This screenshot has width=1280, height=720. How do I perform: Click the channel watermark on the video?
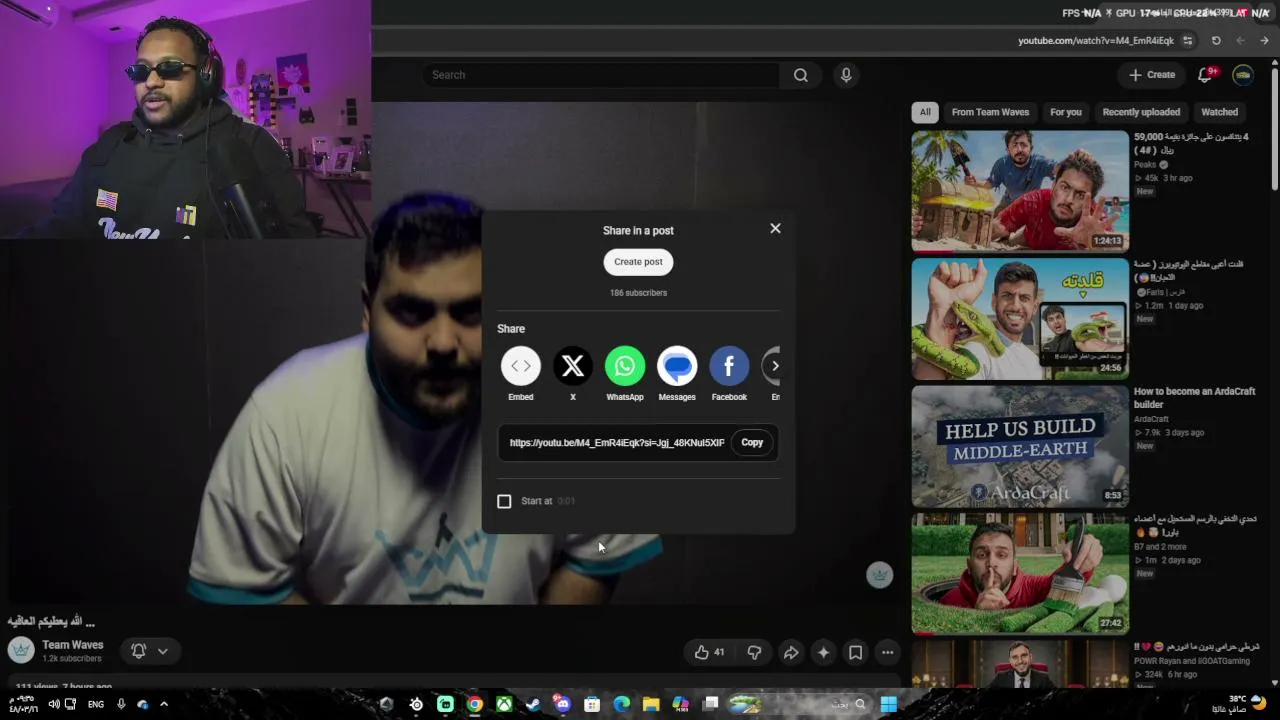click(x=879, y=574)
